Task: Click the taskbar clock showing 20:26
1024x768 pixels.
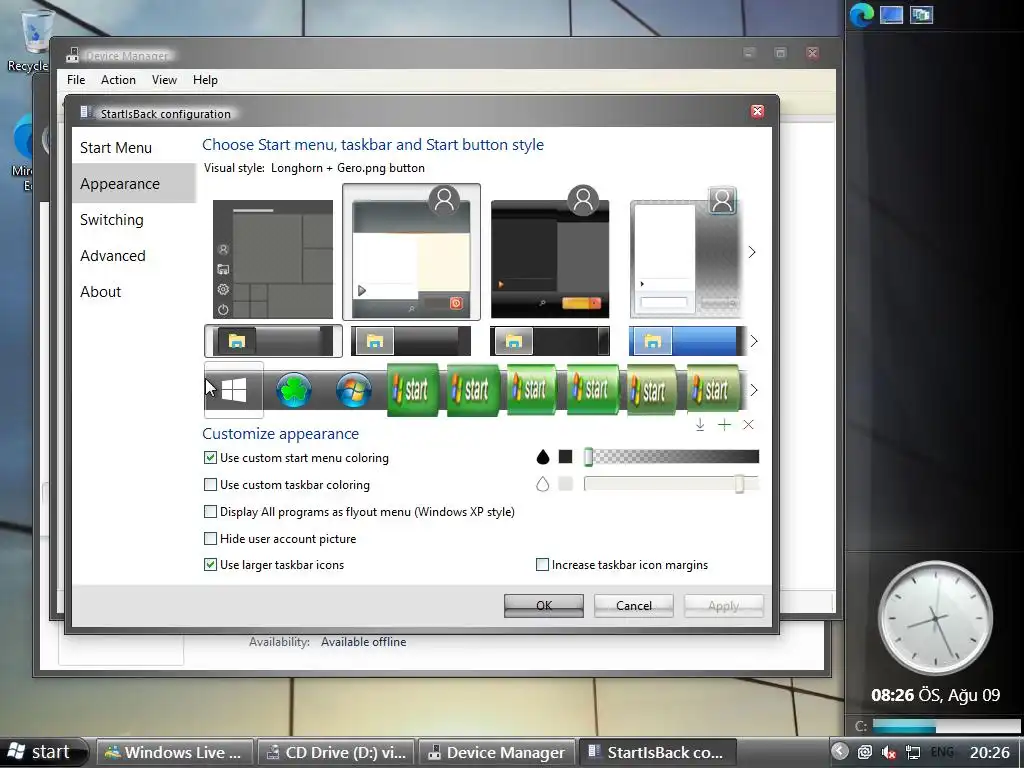Action: (989, 752)
